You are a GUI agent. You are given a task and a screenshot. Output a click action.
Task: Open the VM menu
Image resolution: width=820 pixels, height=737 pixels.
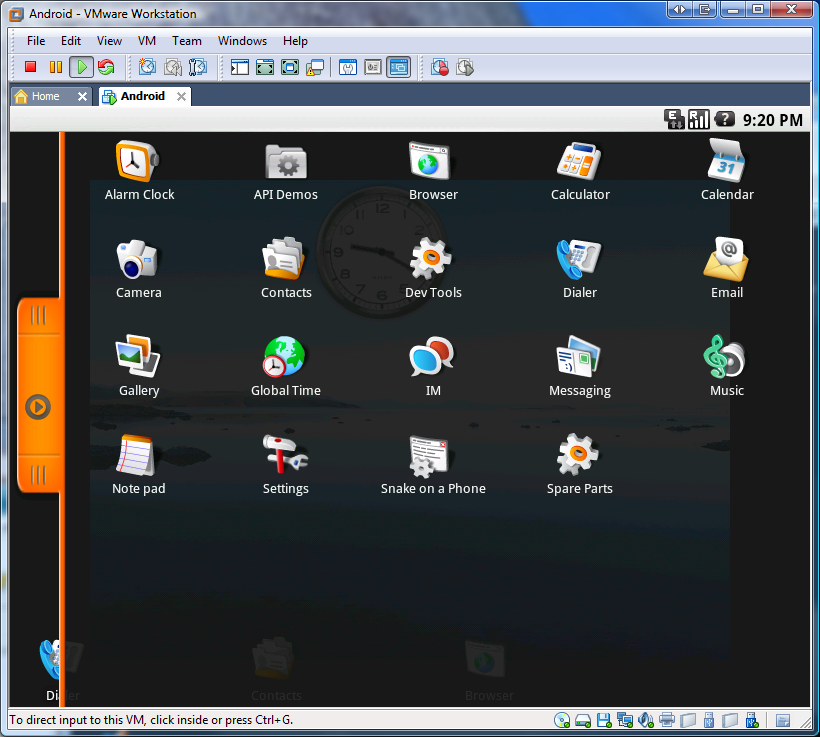click(x=147, y=41)
